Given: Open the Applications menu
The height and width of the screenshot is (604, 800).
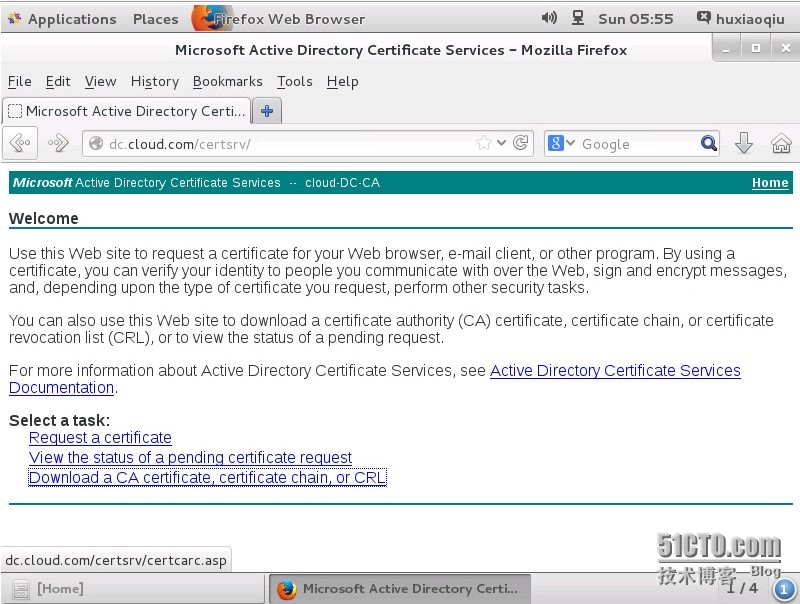Looking at the screenshot, I should pyautogui.click(x=62, y=19).
